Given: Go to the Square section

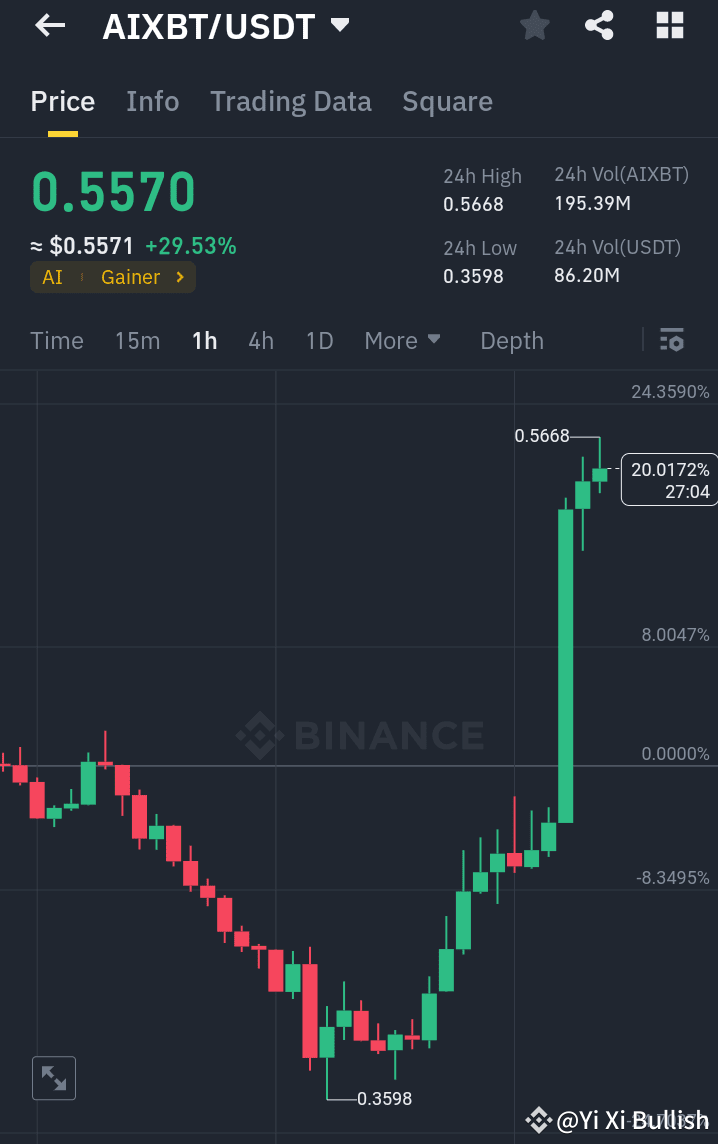Looking at the screenshot, I should coord(447,101).
